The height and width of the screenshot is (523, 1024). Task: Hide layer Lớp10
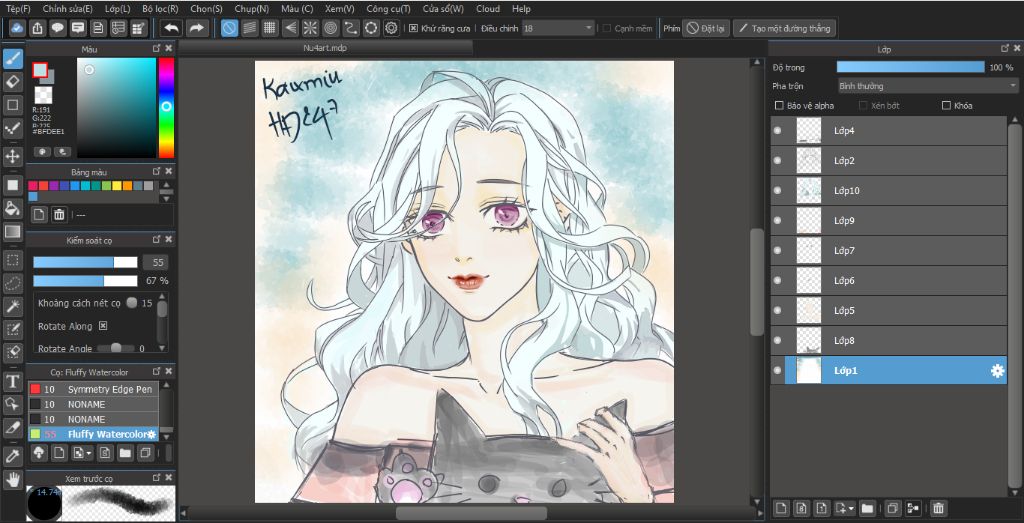tap(777, 191)
